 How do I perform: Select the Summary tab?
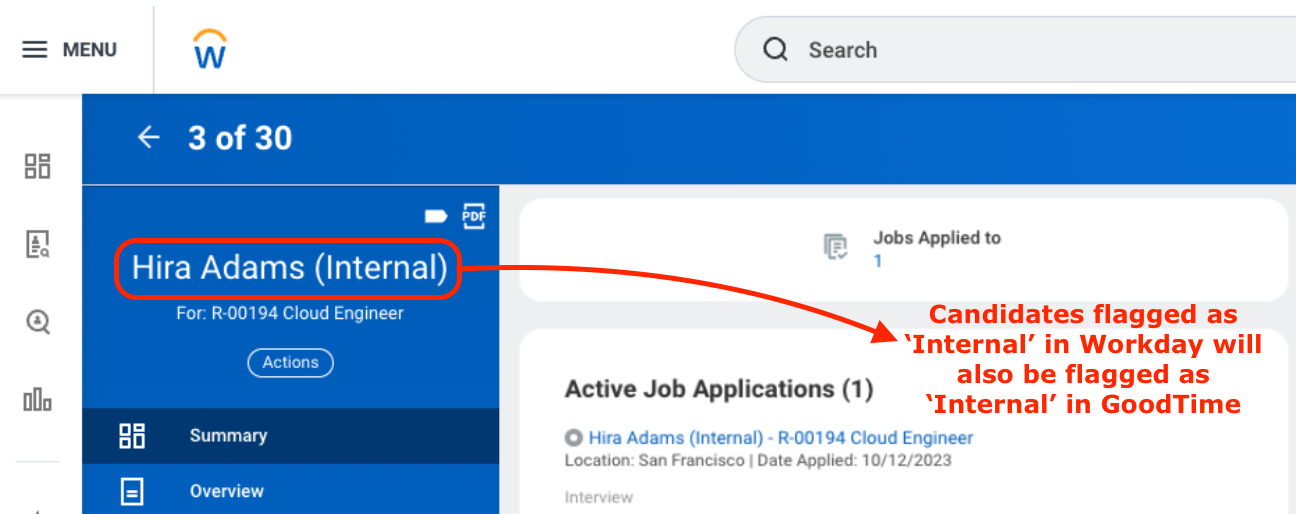pos(228,436)
